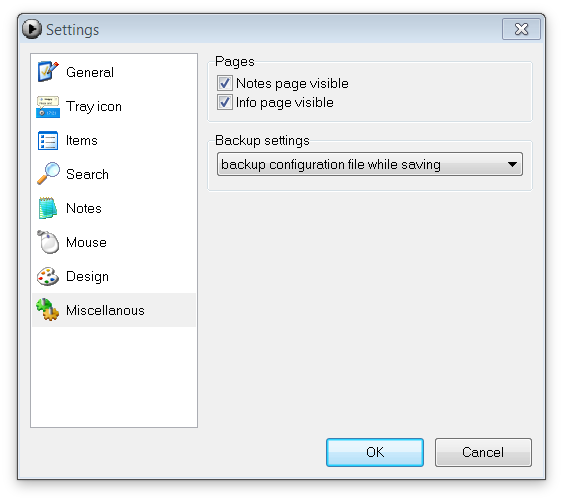
Task: Select the Mouse settings label
Action: 86,242
